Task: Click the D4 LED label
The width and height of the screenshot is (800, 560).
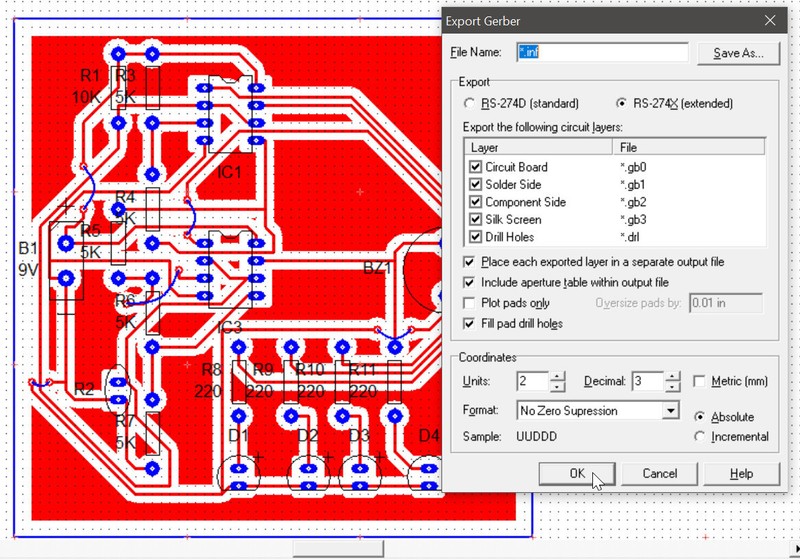Action: coord(429,436)
